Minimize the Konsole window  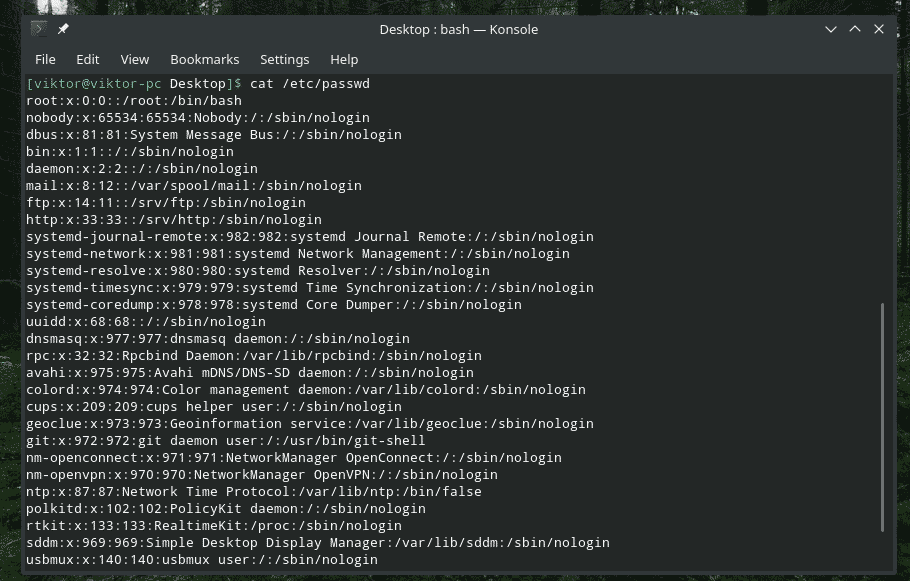830,29
